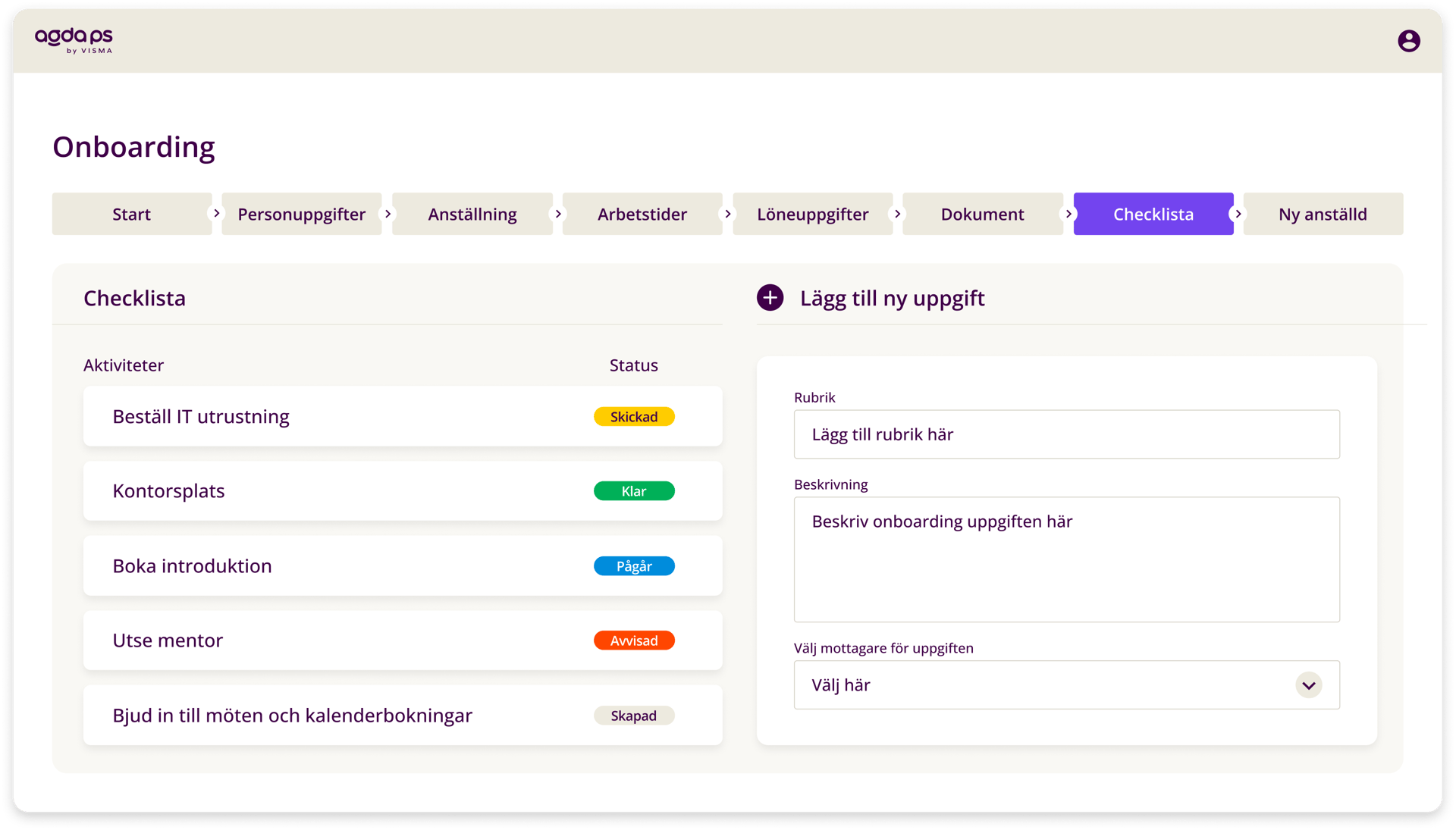Click the Avvisad badge on Utse mentor
This screenshot has height=830, width=1456.
634,641
